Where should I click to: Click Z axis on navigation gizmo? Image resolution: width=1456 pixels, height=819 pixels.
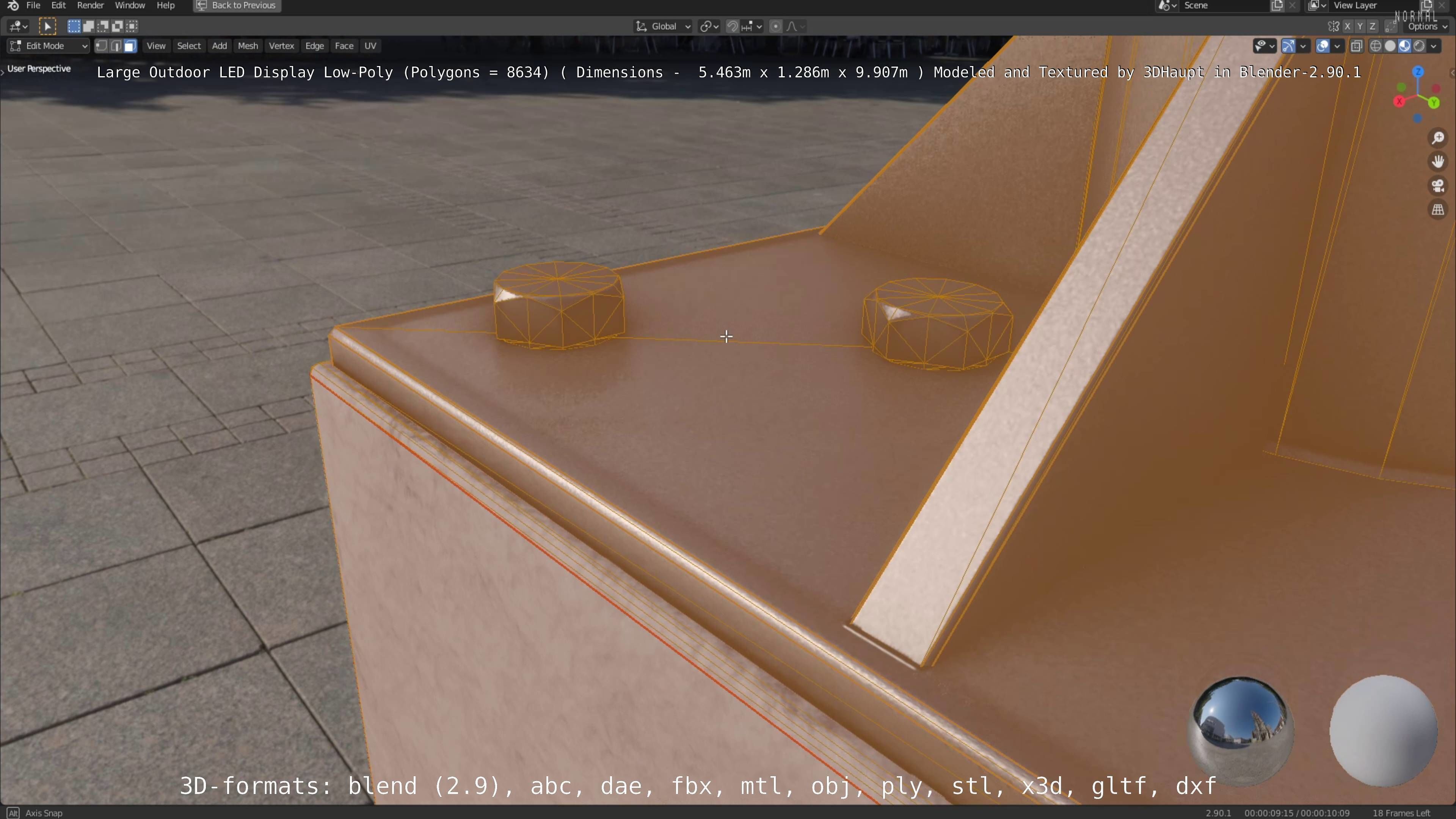[1418, 72]
